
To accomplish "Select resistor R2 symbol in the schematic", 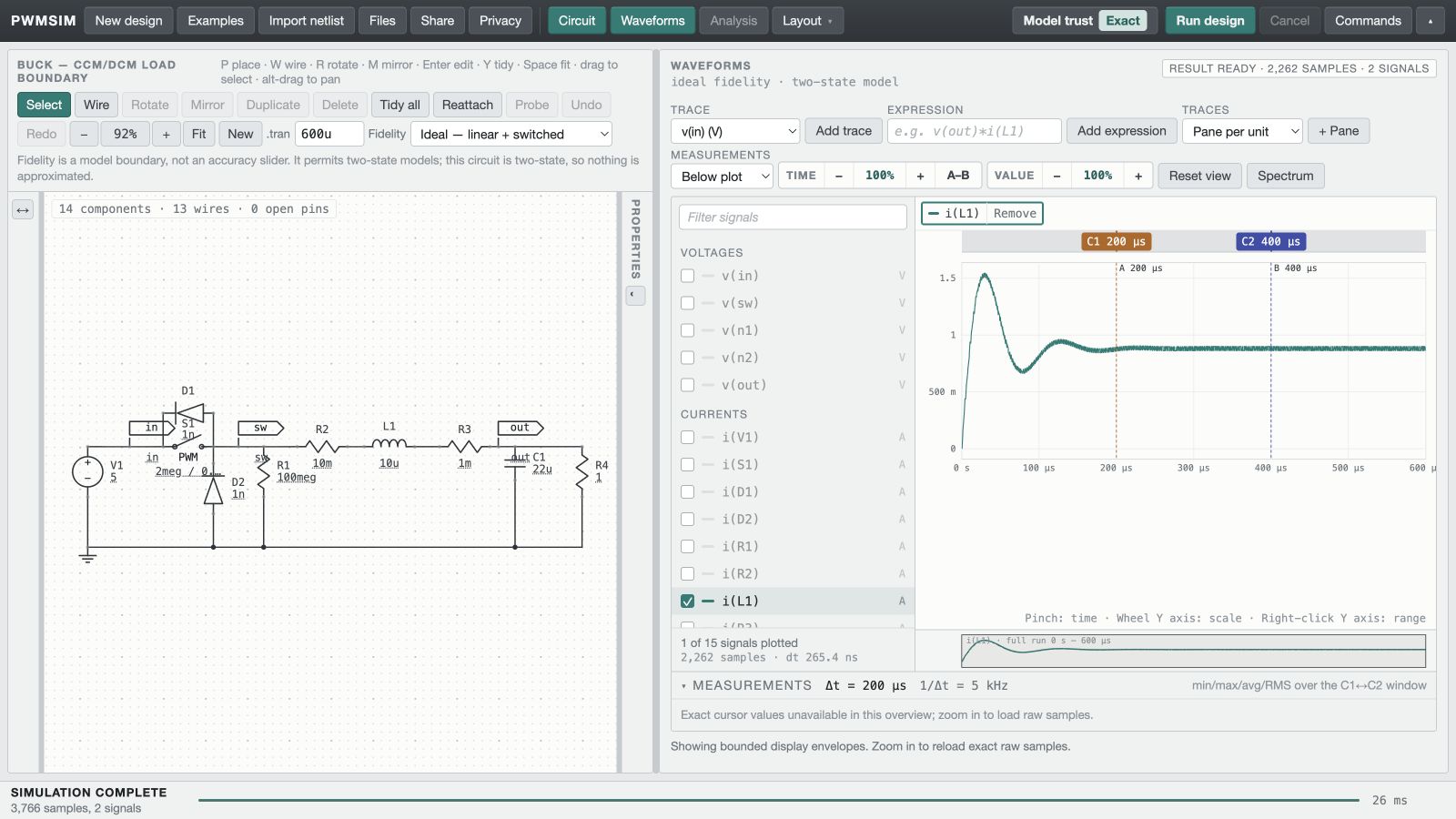I will 322,447.
